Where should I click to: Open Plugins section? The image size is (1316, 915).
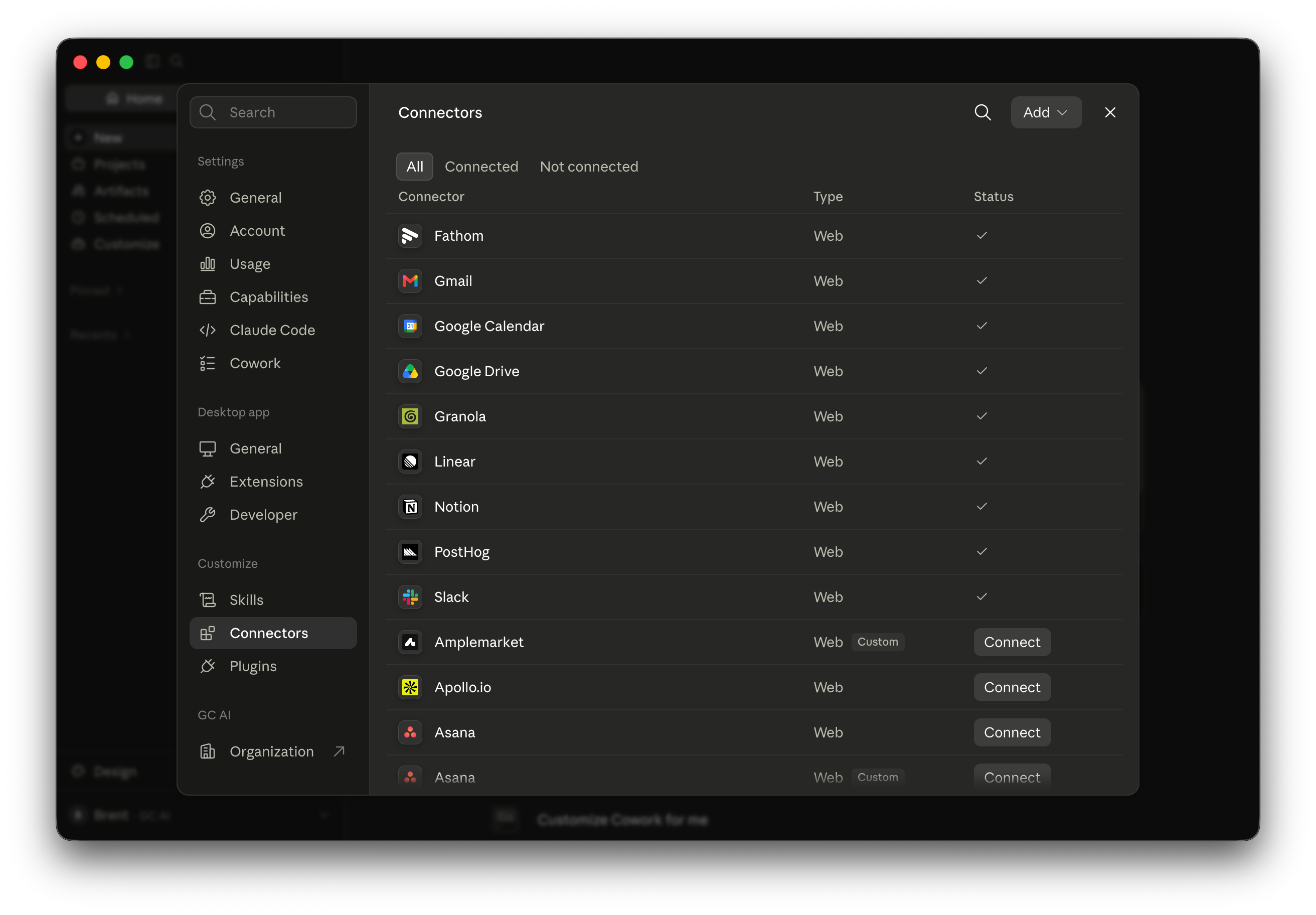(x=273, y=666)
